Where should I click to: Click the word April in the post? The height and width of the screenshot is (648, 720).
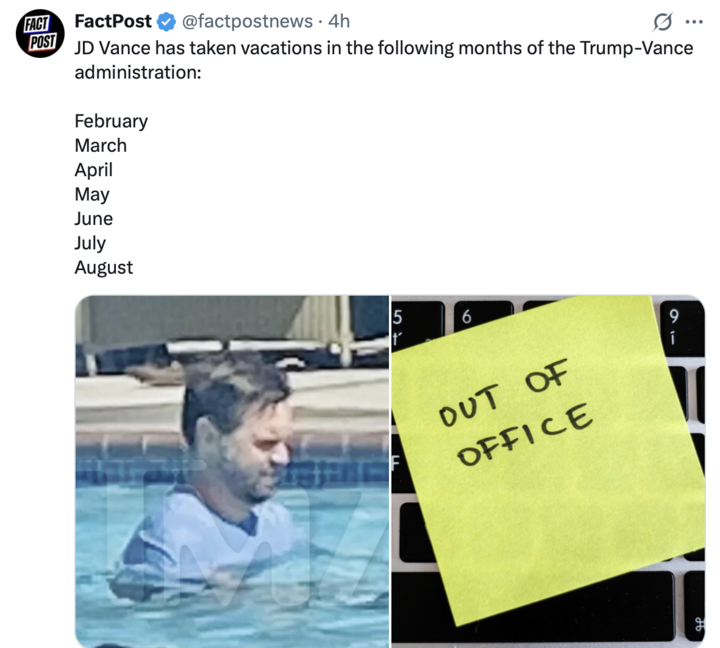(x=94, y=170)
